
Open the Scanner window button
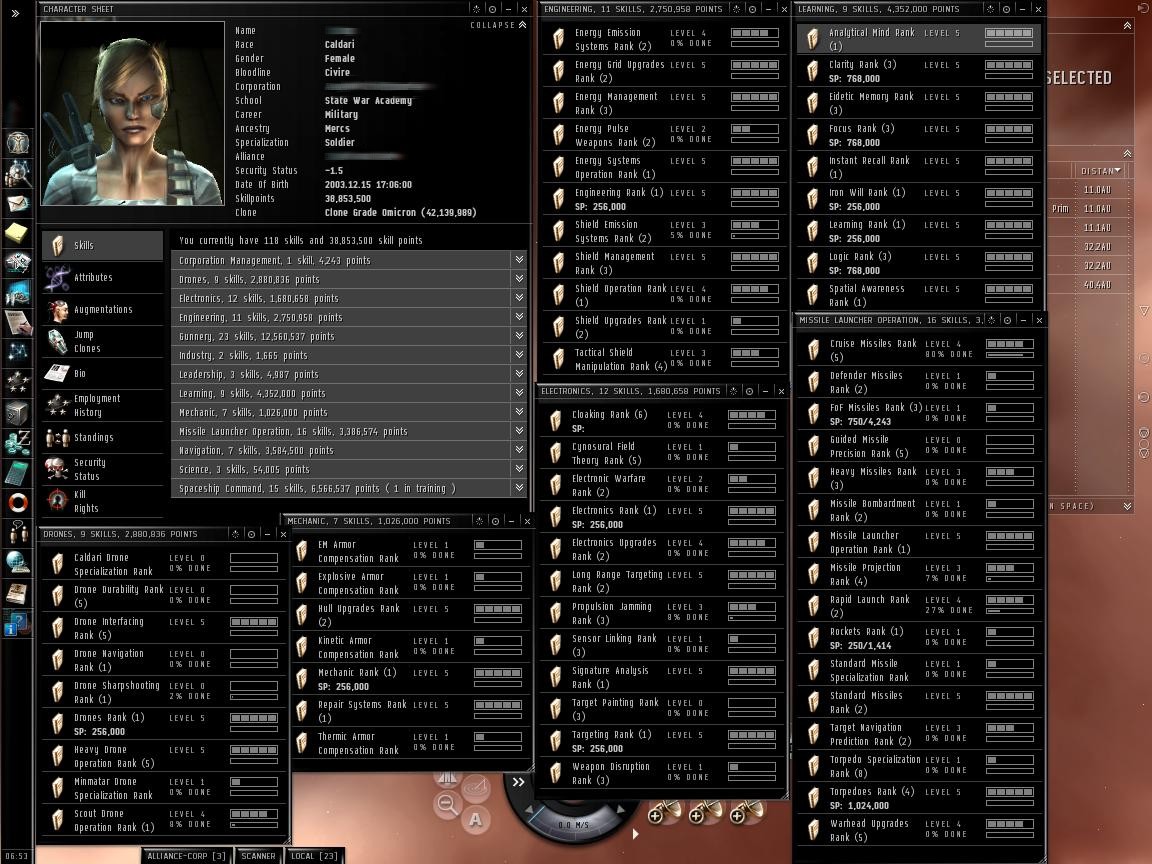(x=258, y=856)
